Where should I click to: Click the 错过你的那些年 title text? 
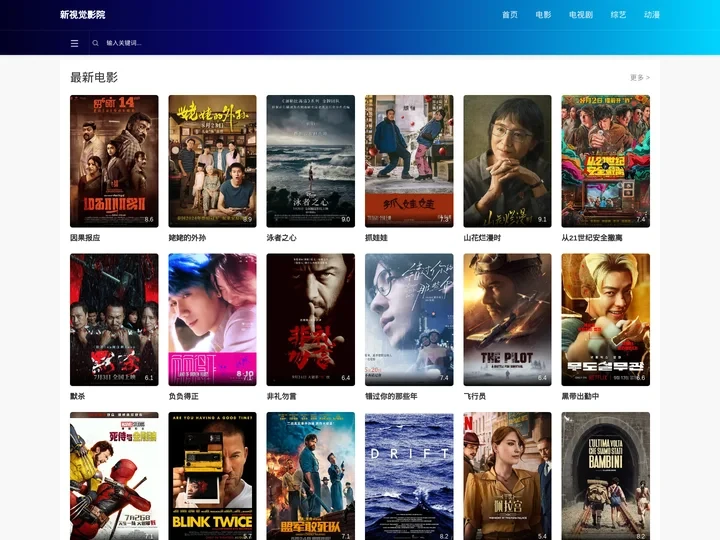pos(391,396)
